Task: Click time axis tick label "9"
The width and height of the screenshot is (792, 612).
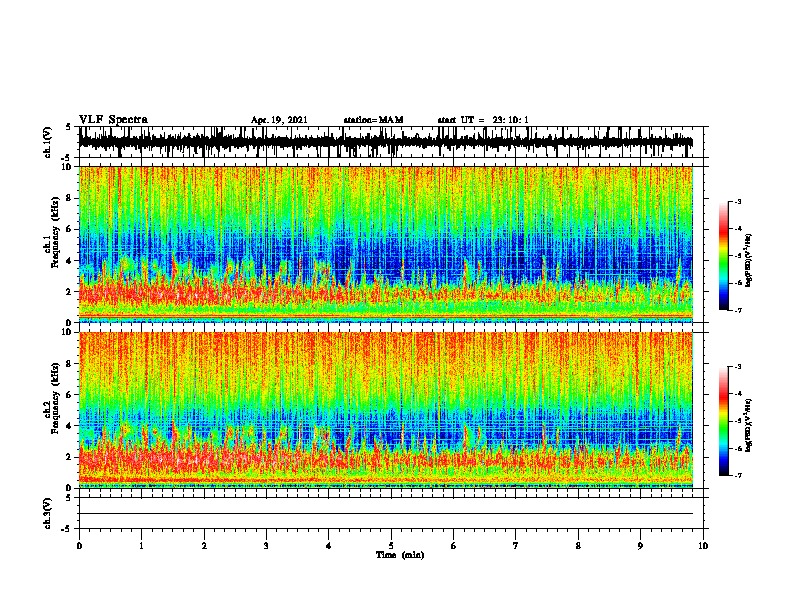Action: pos(640,546)
